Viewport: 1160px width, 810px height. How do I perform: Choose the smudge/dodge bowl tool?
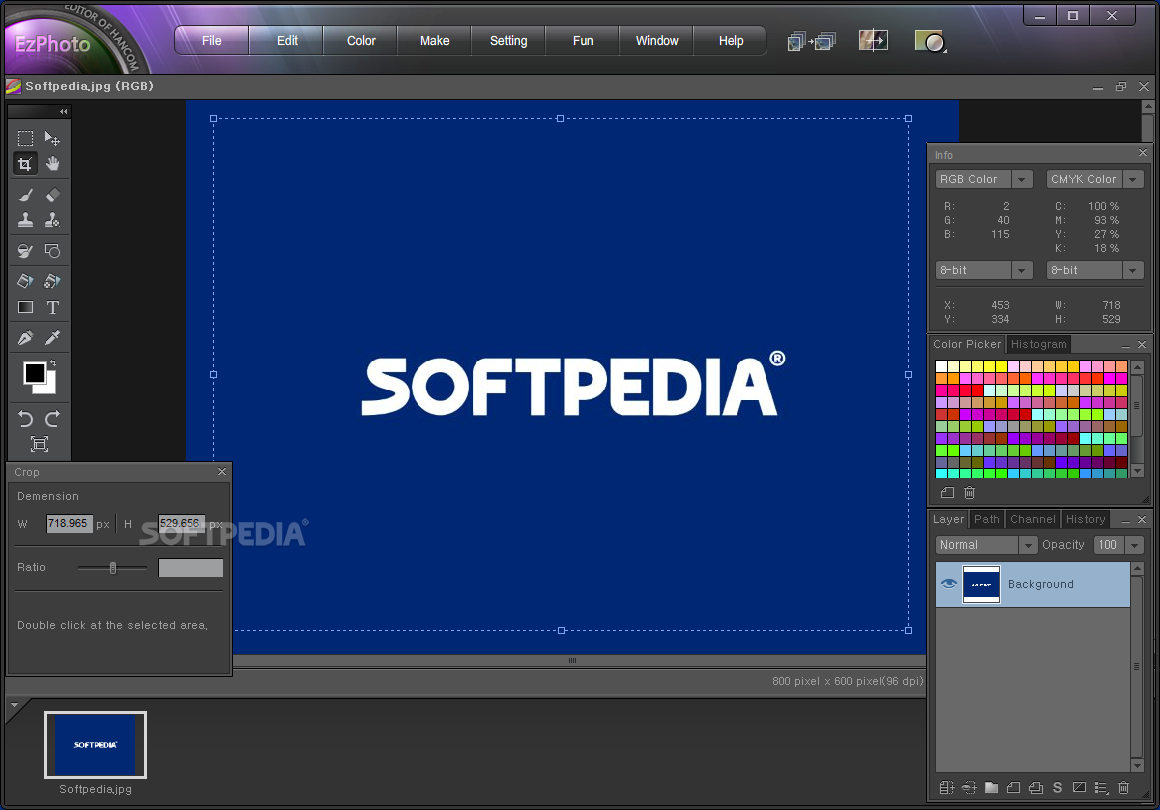(x=25, y=251)
